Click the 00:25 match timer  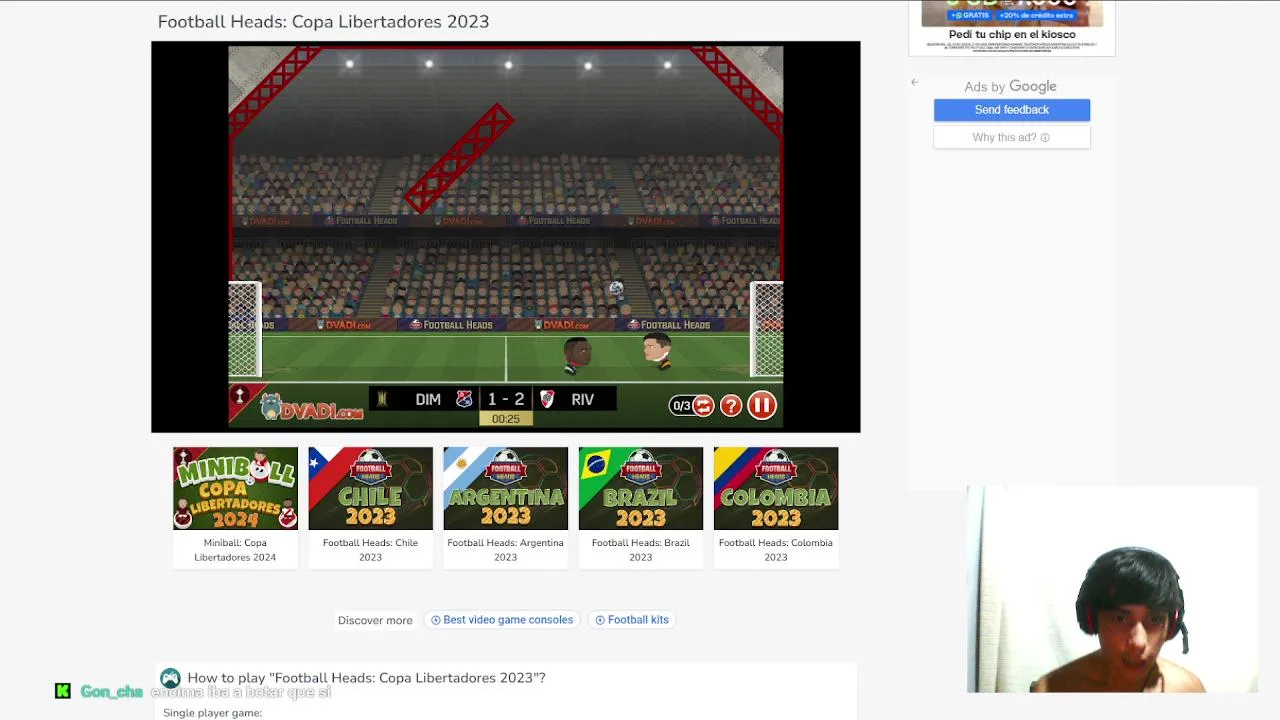505,419
